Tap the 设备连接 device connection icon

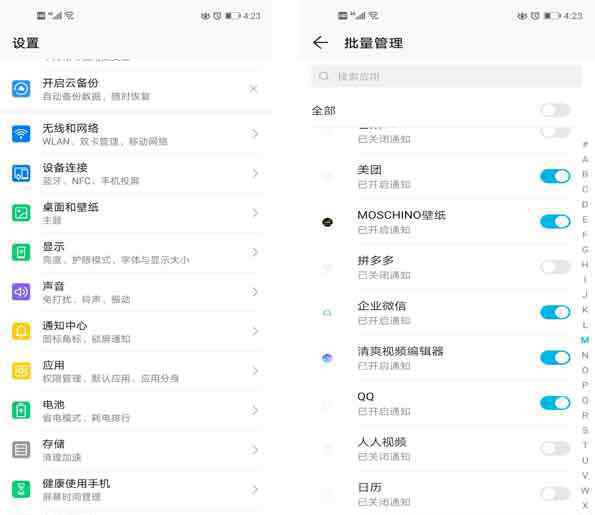(x=21, y=173)
